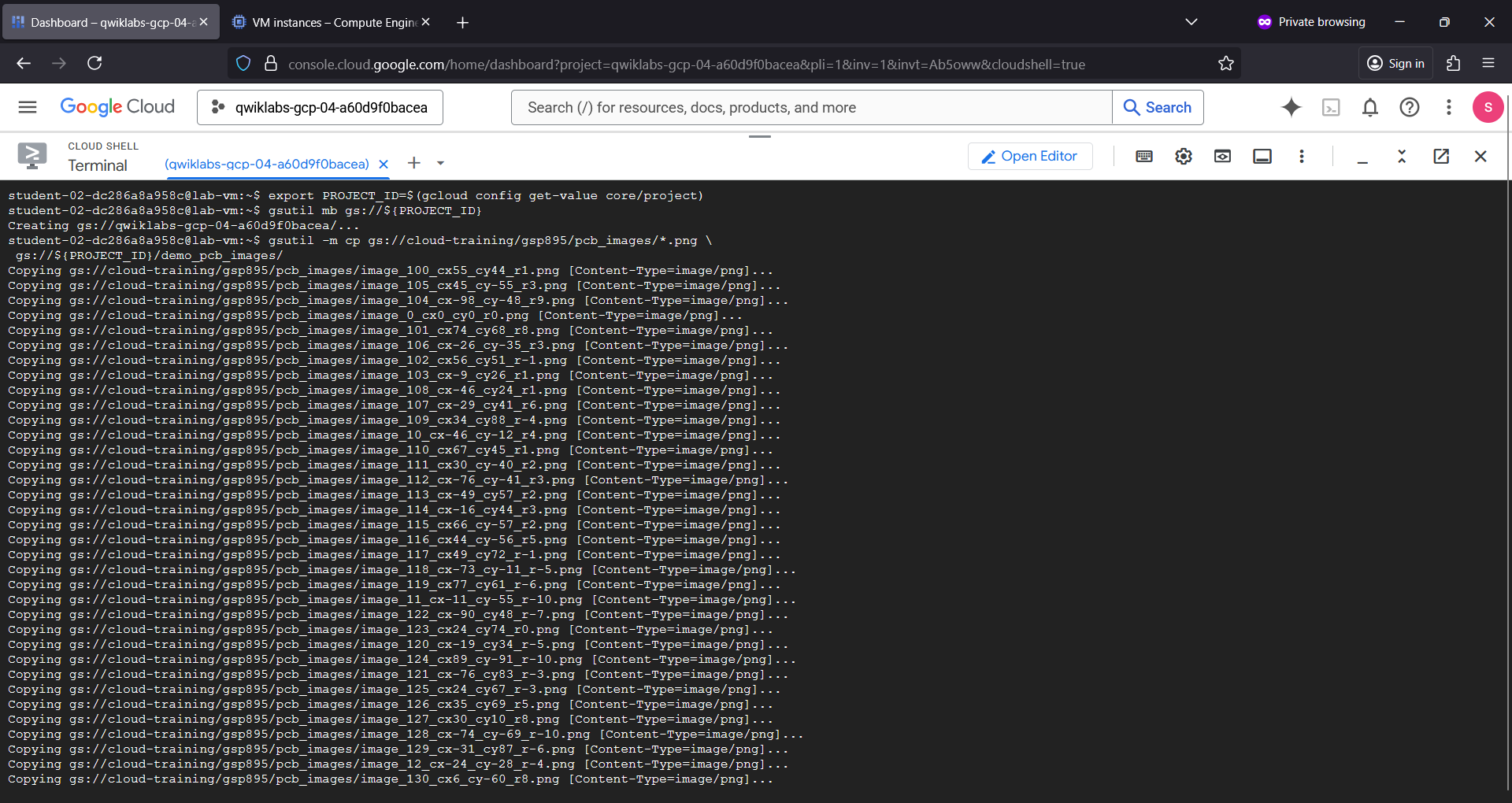Add a new Cloud Shell terminal tab
The height and width of the screenshot is (803, 1512).
tap(414, 163)
